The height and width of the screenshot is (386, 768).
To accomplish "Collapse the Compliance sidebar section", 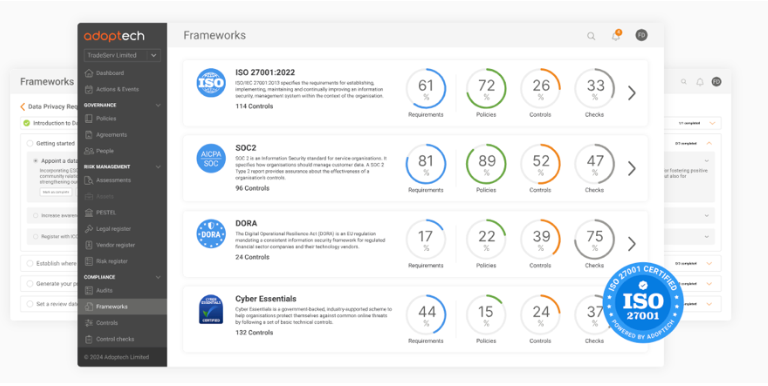I will point(158,277).
